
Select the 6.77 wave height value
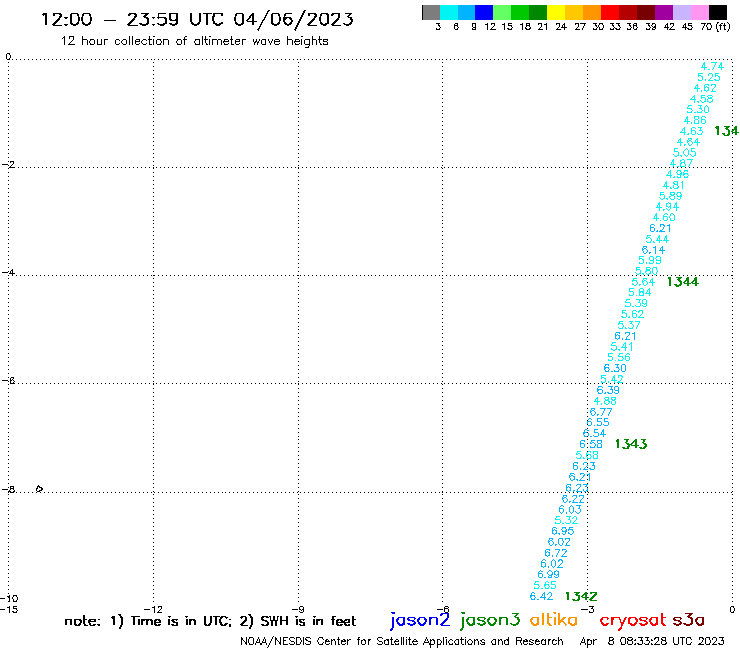pyautogui.click(x=601, y=412)
